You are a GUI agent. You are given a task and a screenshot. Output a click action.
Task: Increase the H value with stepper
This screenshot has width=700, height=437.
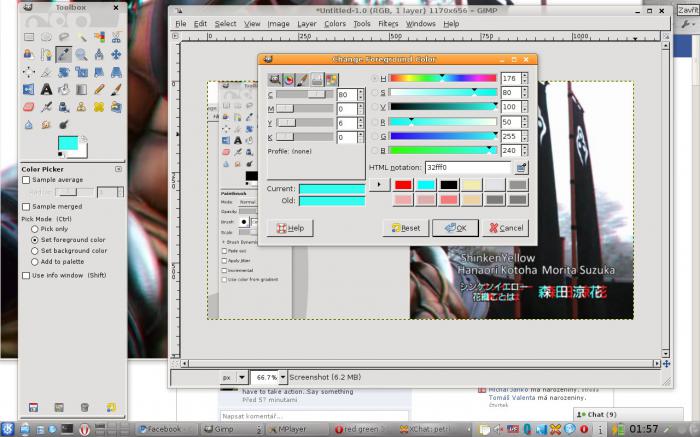click(525, 76)
